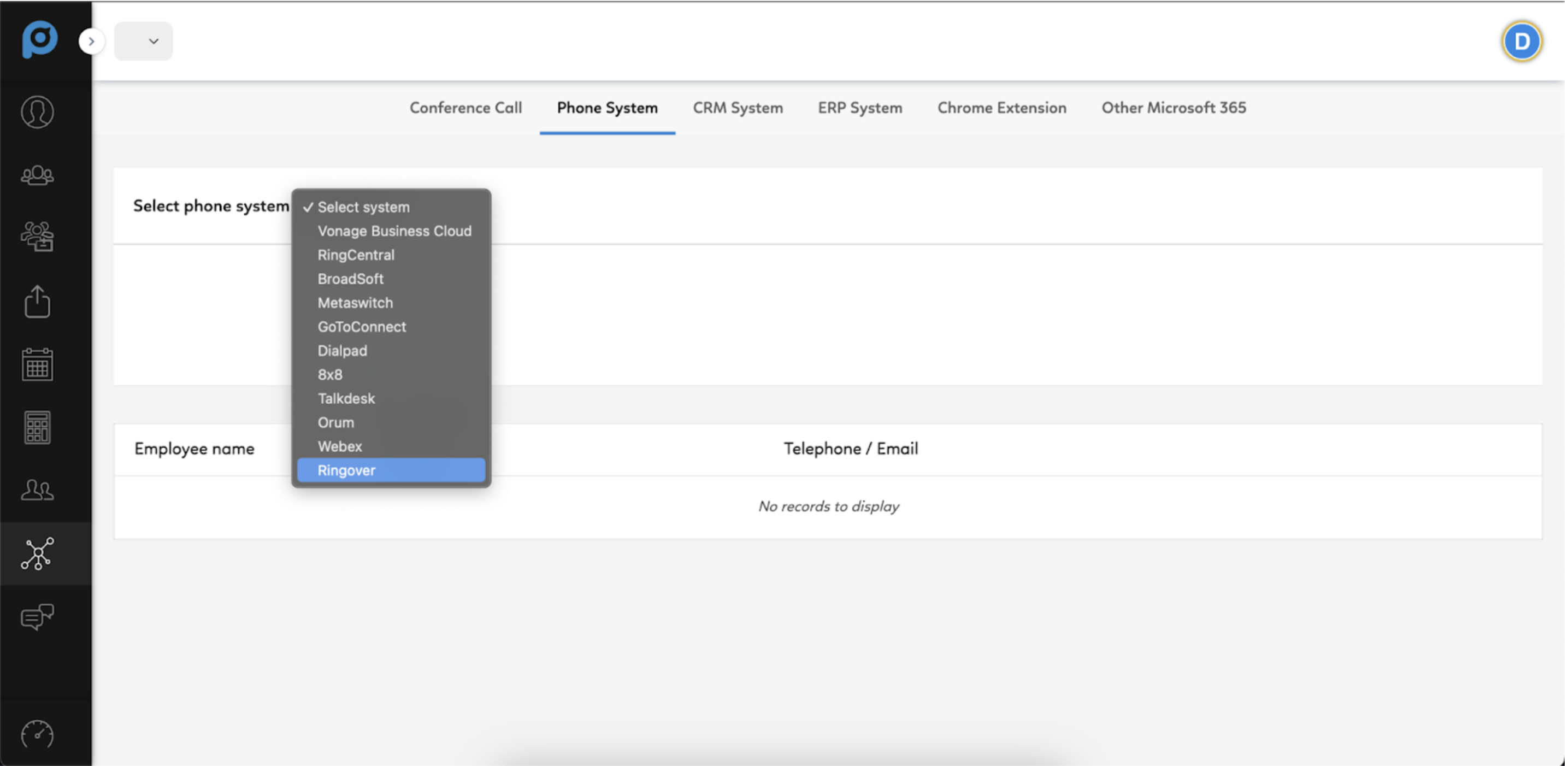Click the Employee name column header
Image resolution: width=1568 pixels, height=766 pixels.
[194, 449]
